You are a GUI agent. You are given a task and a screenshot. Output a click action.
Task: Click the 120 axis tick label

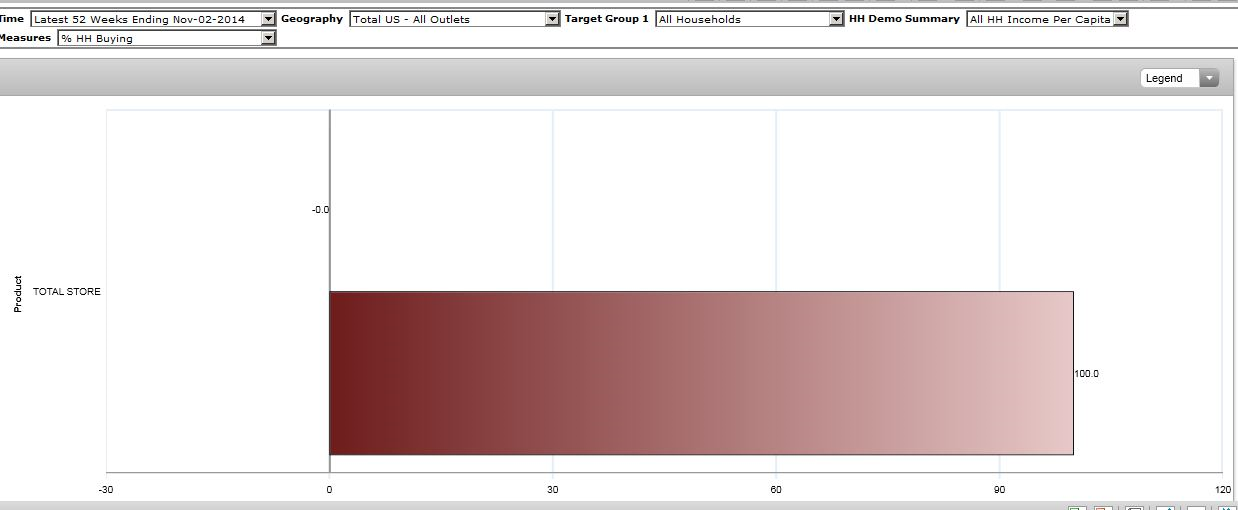[x=1222, y=489]
